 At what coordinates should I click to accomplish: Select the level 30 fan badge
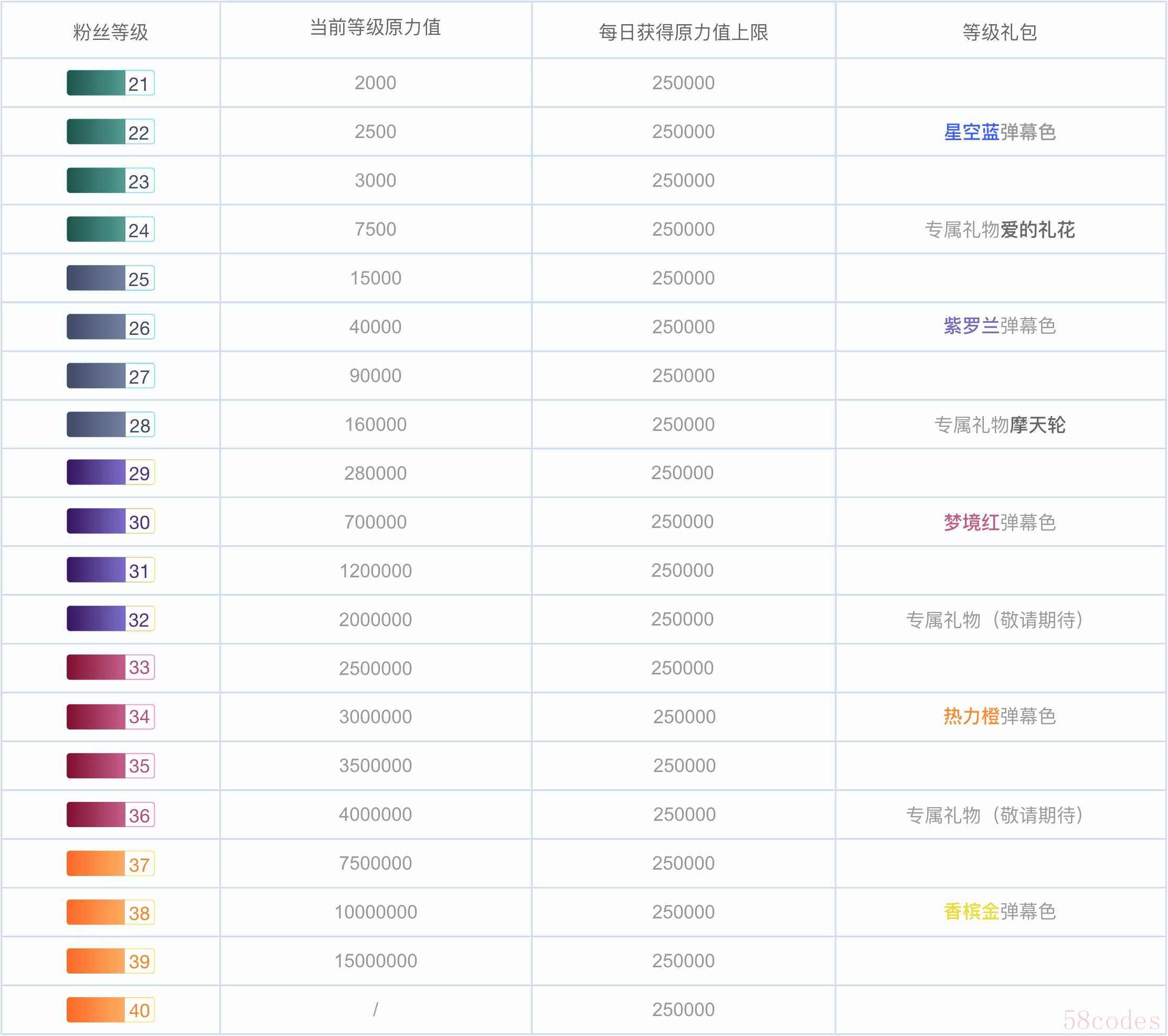110,522
